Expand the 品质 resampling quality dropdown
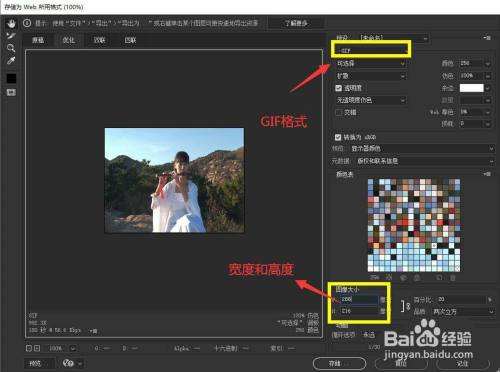Screen dimensions: 500x372 coord(463,312)
